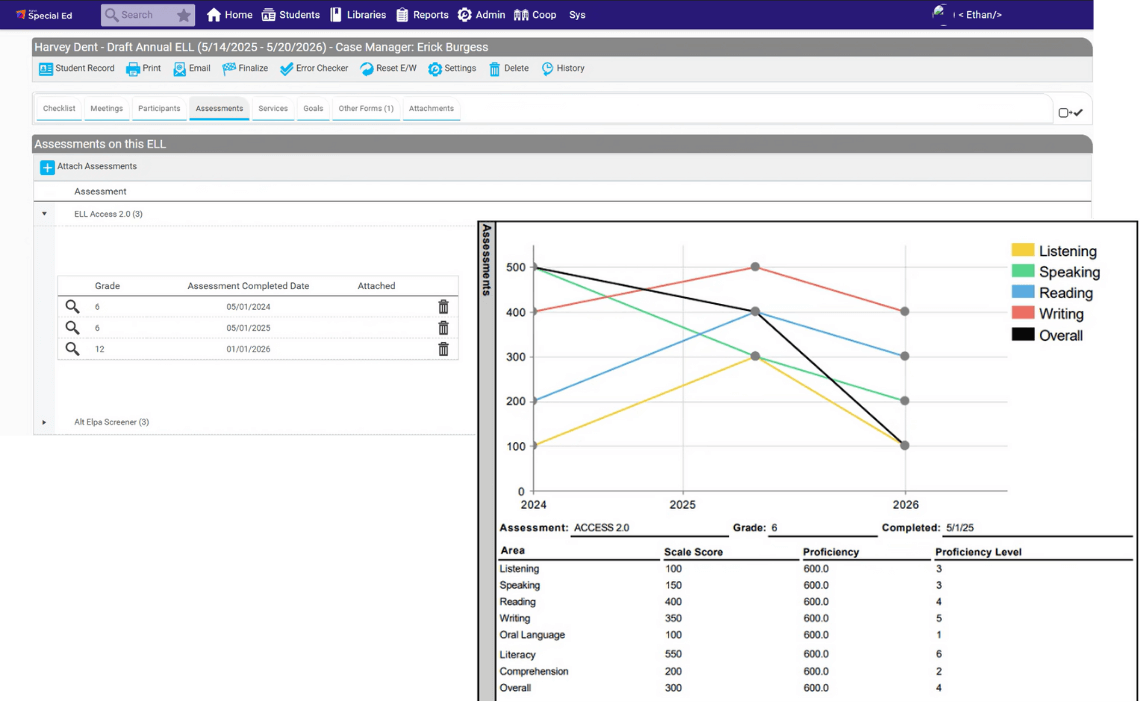This screenshot has height=702, width=1141.
Task: Open the Student Record icon
Action: [46, 69]
